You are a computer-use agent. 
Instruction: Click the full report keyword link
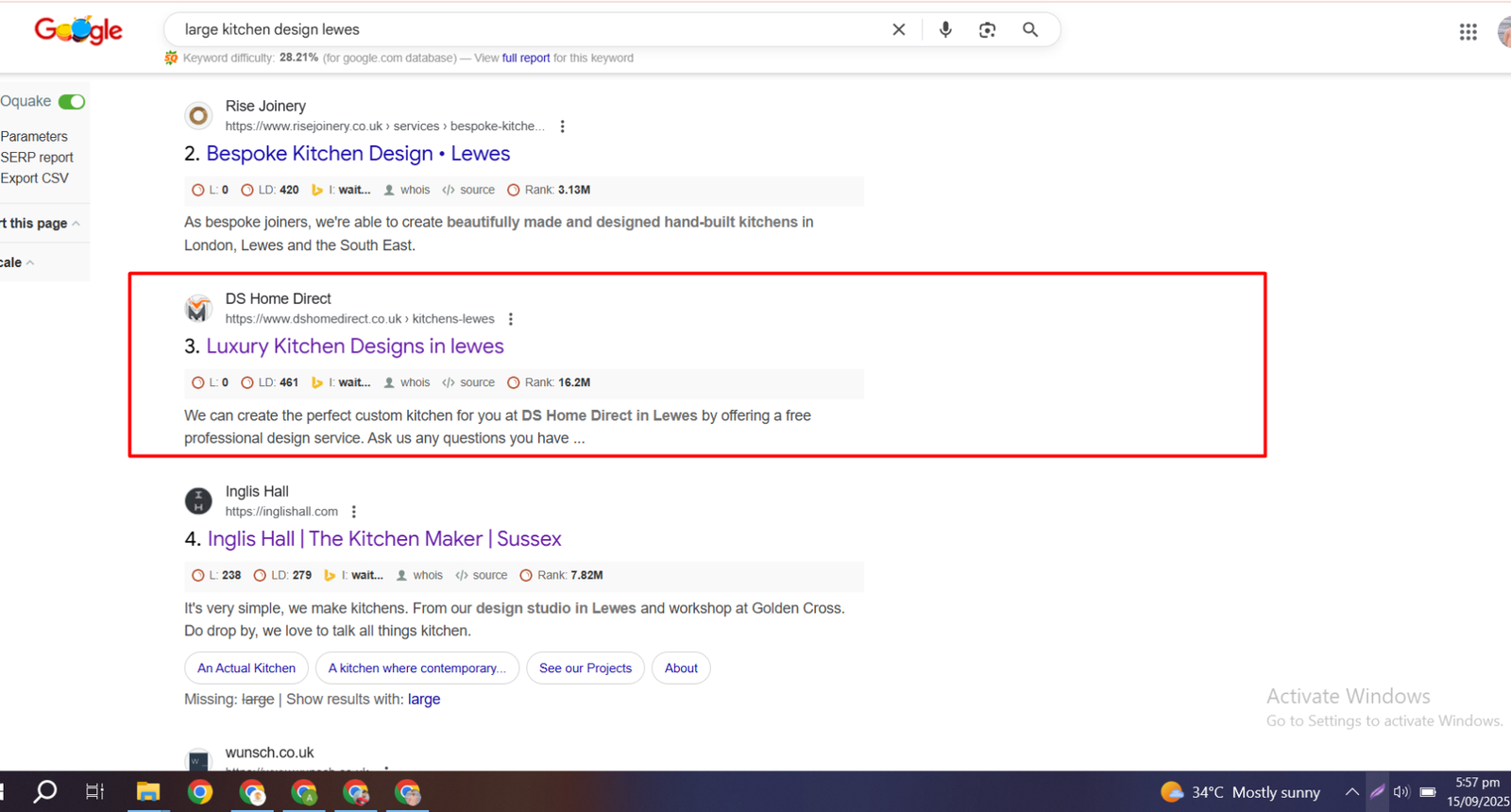[525, 59]
